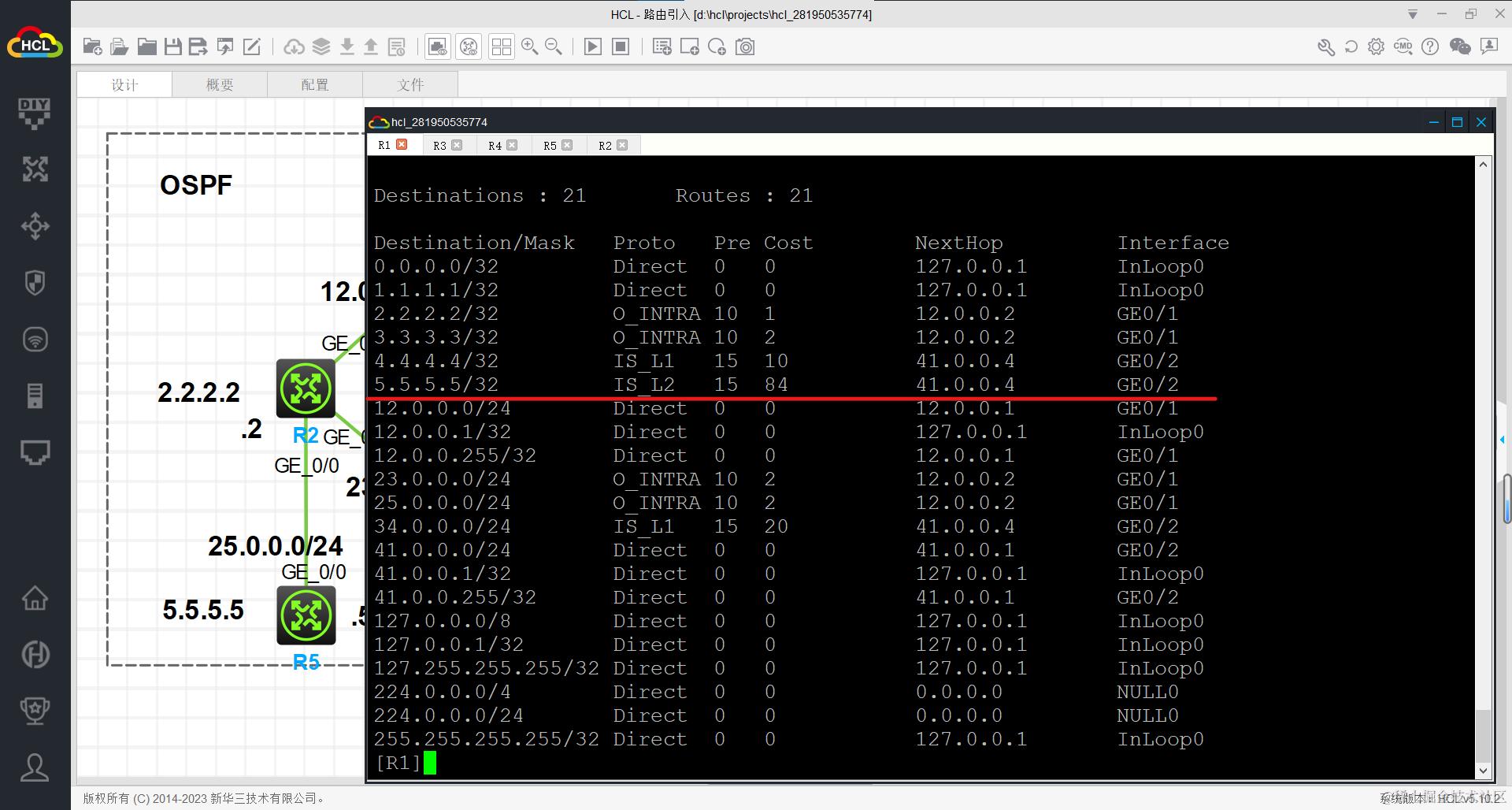Open the HCL logo in the sidebar
Image resolution: width=1512 pixels, height=810 pixels.
35,44
